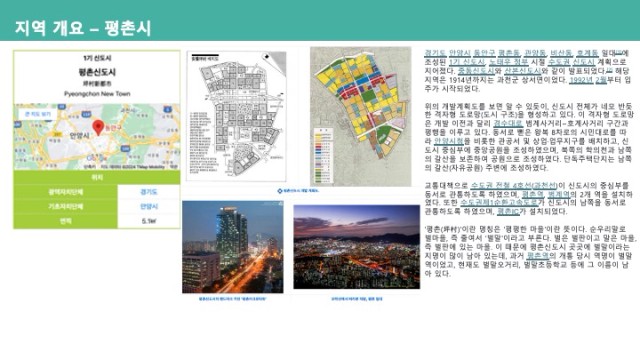Select the twilight city panorama photo

(356, 247)
